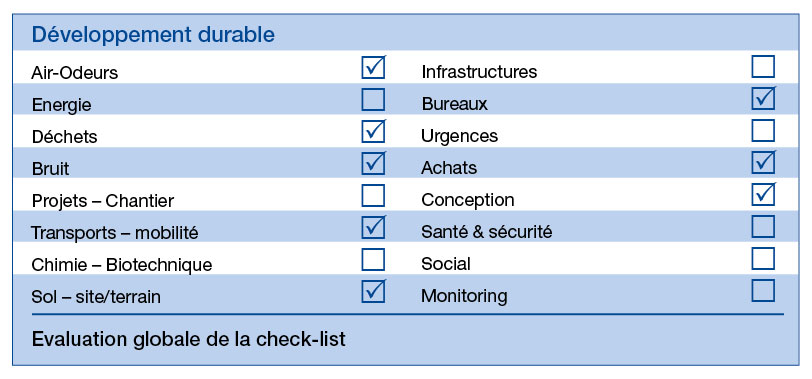This screenshot has height=379, width=812.
Task: Tick the Social checkbox
Action: point(763,259)
